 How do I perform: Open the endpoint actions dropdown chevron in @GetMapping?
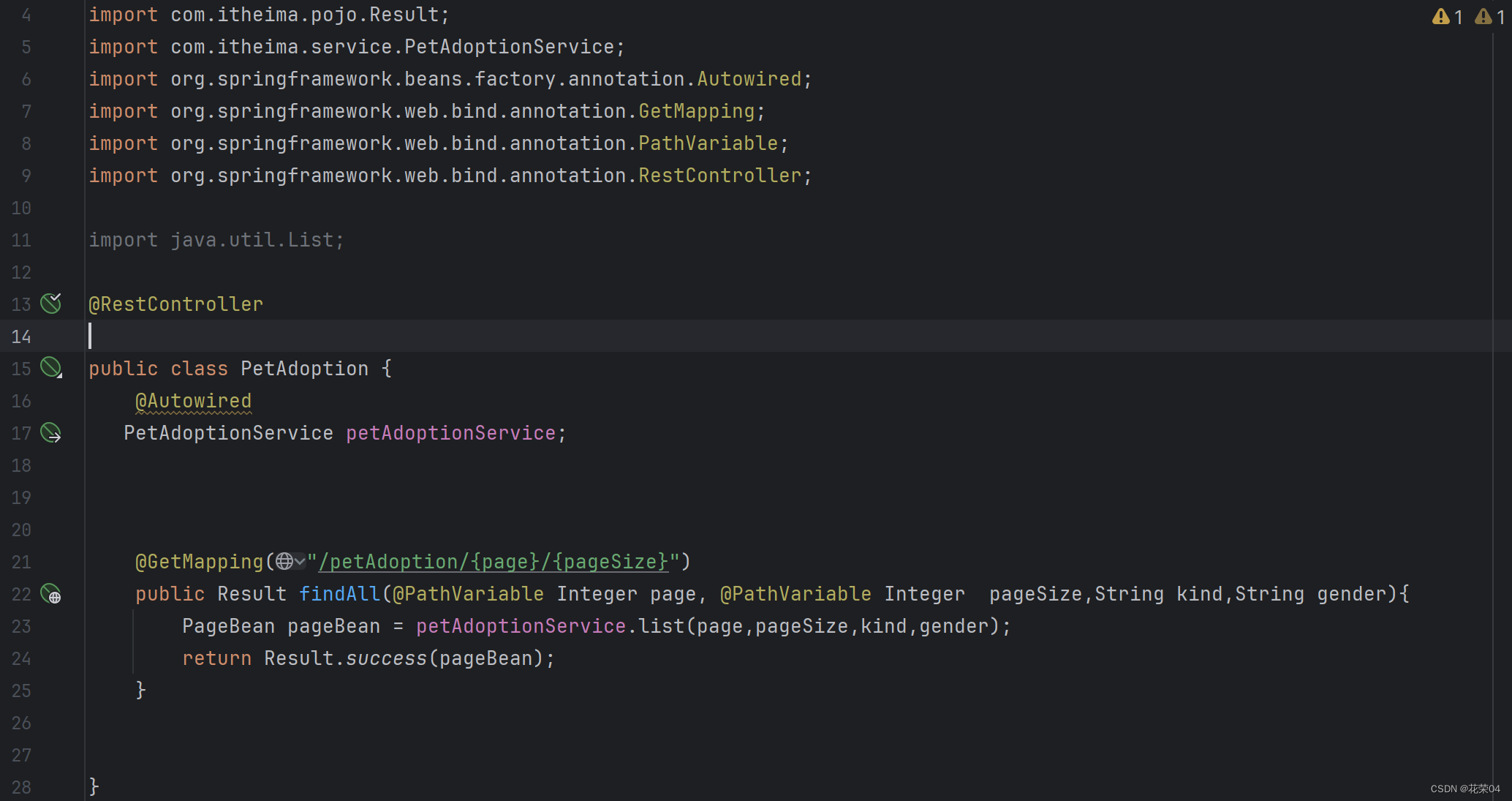click(x=300, y=561)
